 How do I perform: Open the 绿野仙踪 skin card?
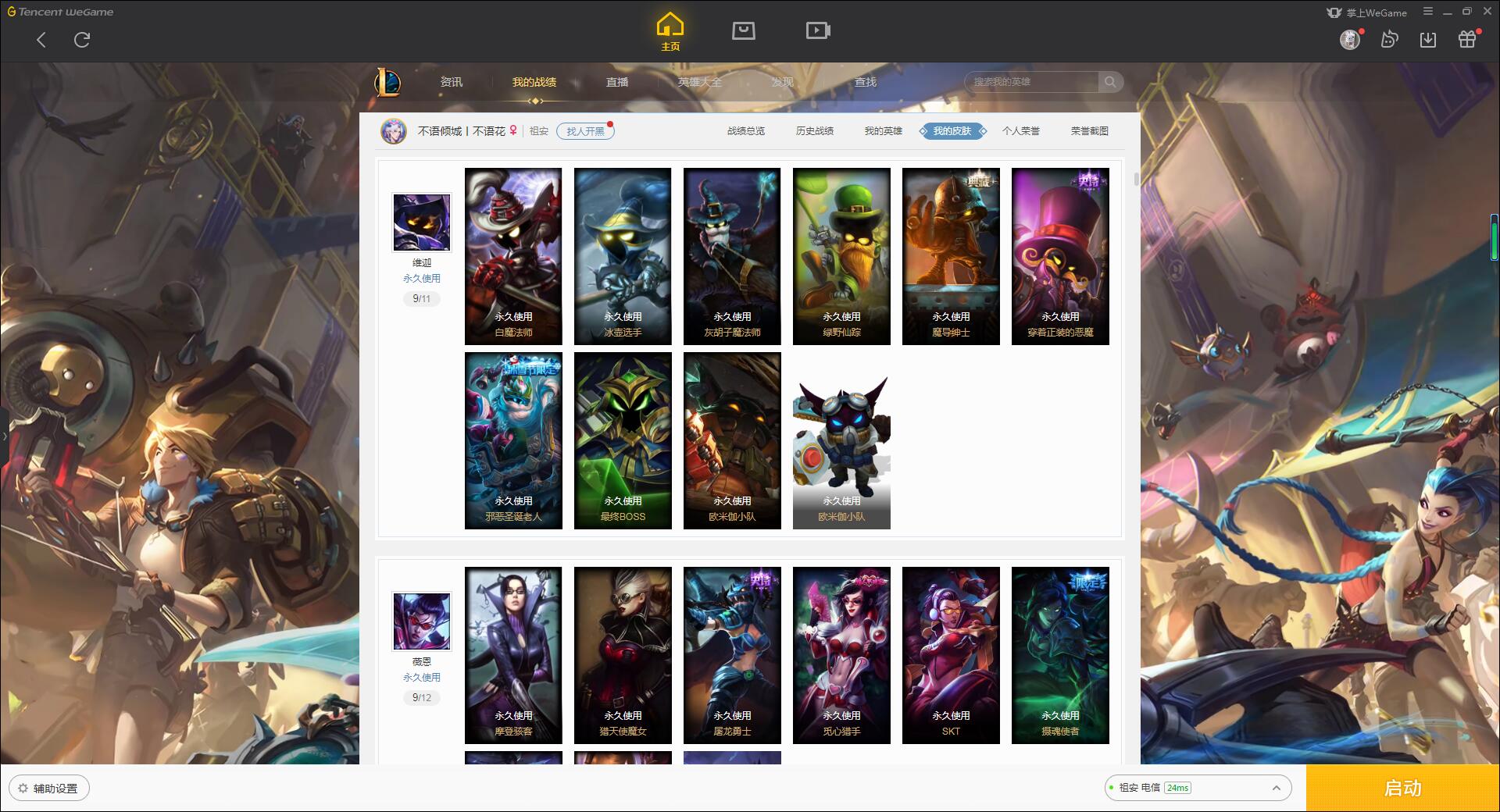pyautogui.click(x=841, y=256)
